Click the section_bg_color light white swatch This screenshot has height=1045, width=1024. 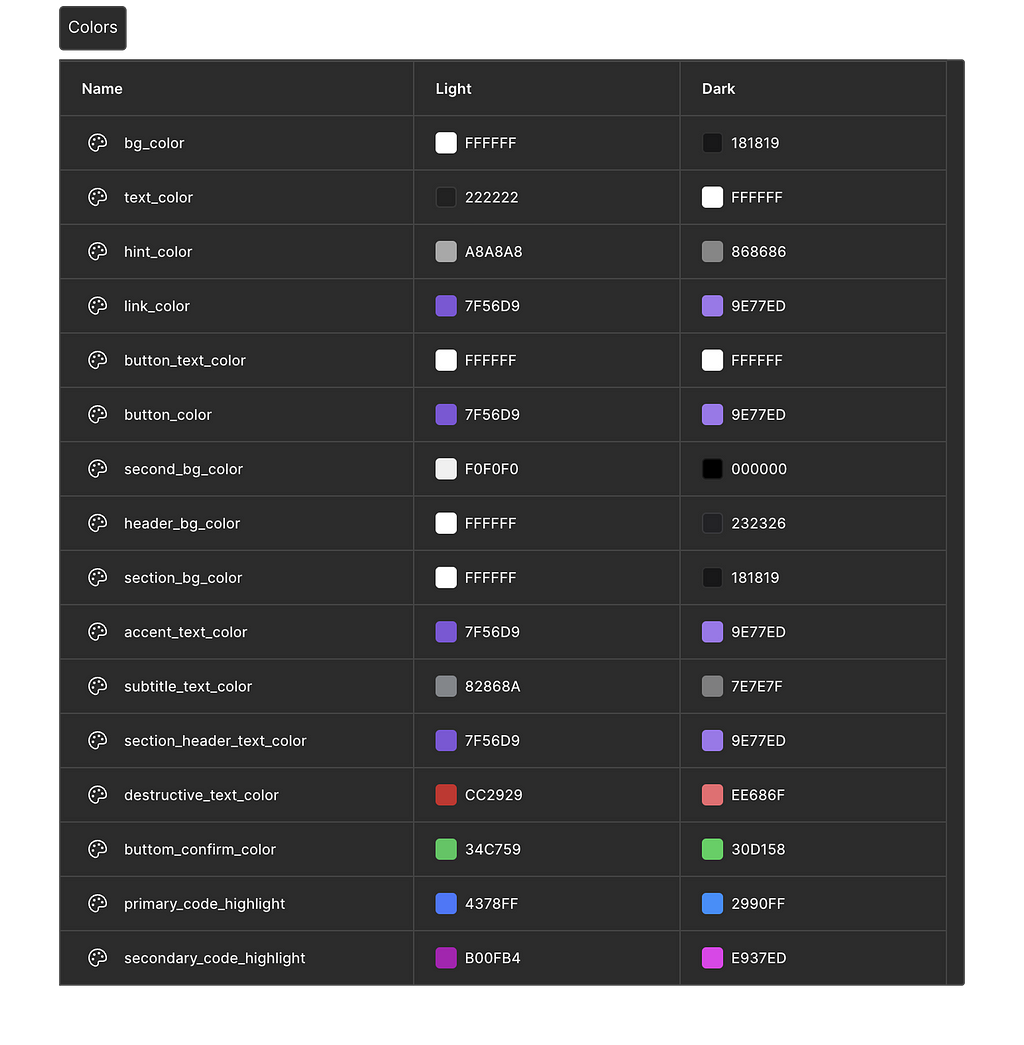pos(446,577)
